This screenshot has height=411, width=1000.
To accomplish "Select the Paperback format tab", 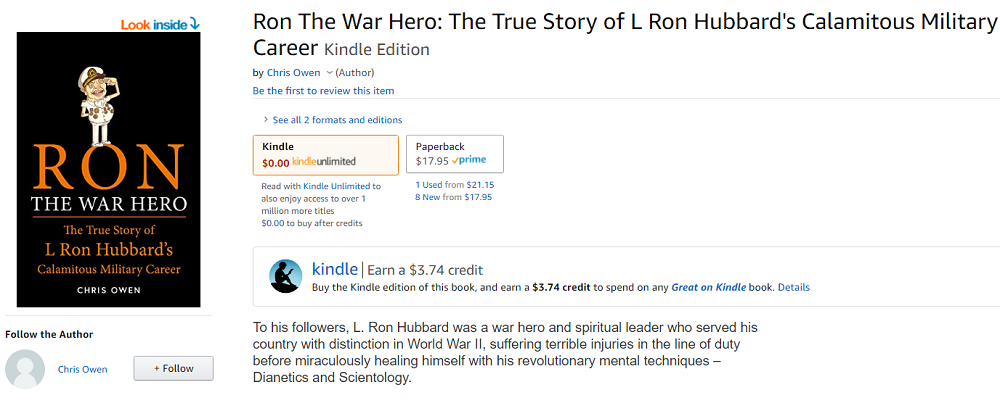I will (455, 154).
